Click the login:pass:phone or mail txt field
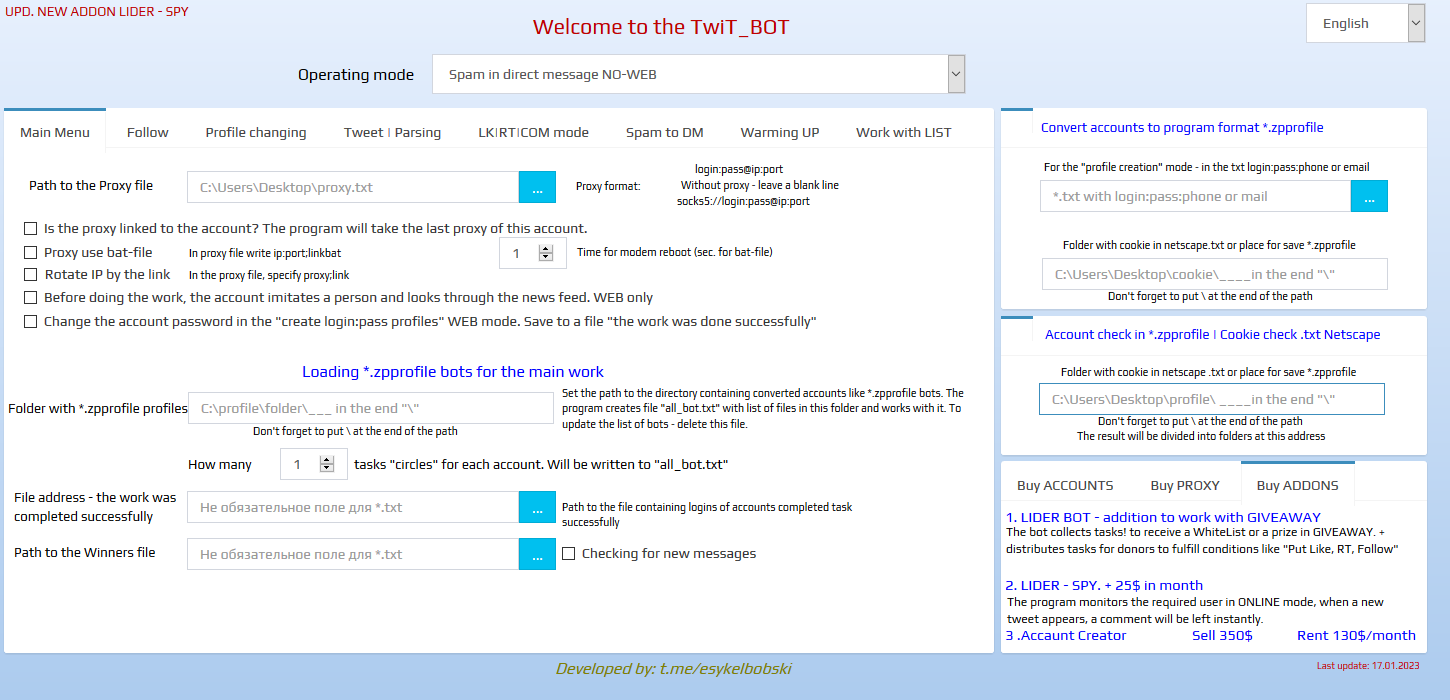The height and width of the screenshot is (700, 1450). coord(1196,196)
